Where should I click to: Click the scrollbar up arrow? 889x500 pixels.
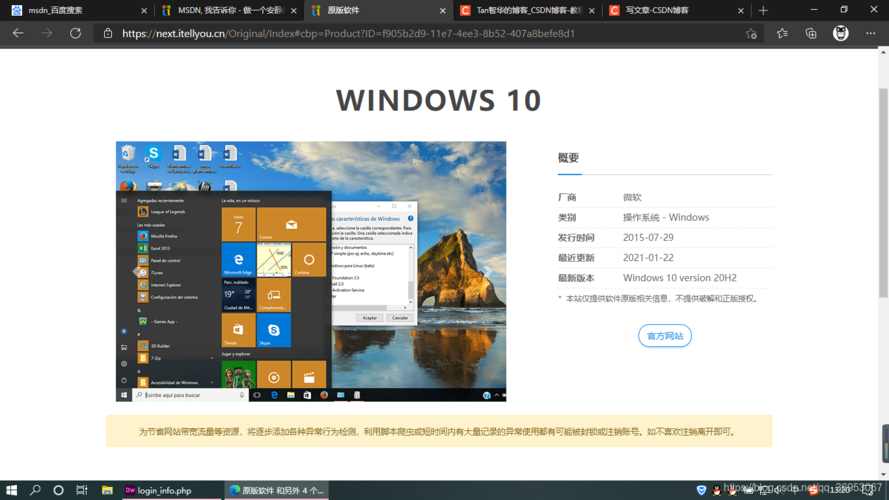pos(883,53)
